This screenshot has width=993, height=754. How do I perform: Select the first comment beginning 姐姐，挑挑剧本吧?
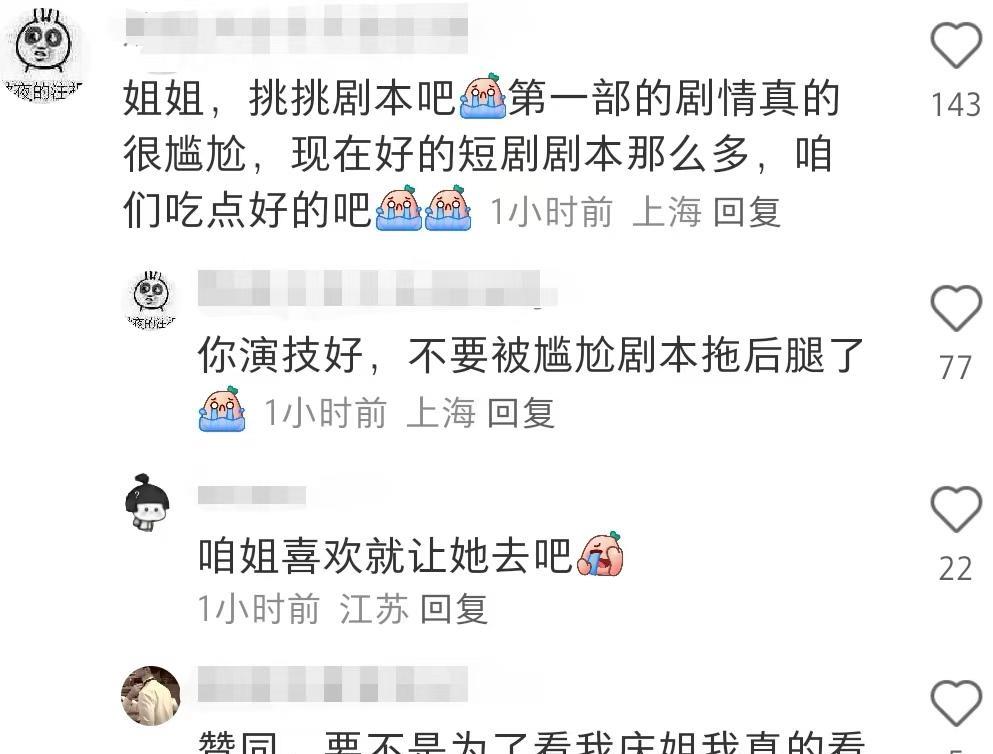[481, 154]
